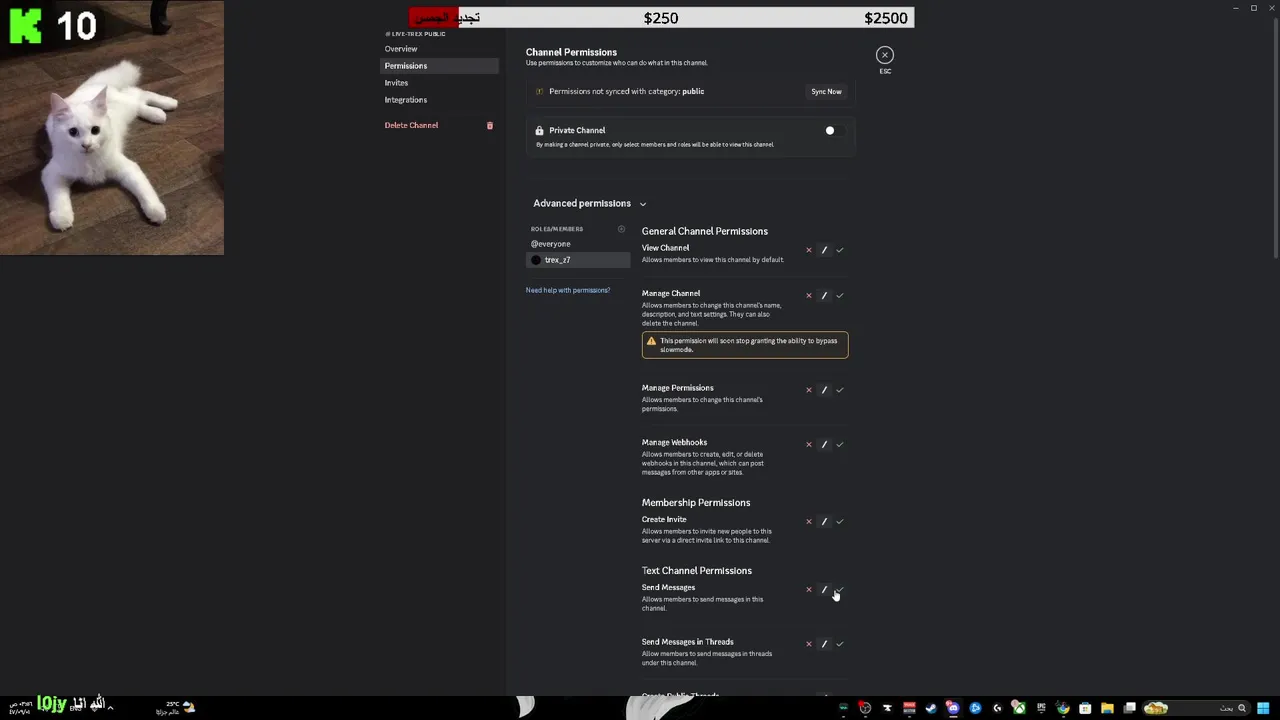This screenshot has height=720, width=1280.
Task: Allow Send Messages in Threads permission
Action: click(840, 644)
